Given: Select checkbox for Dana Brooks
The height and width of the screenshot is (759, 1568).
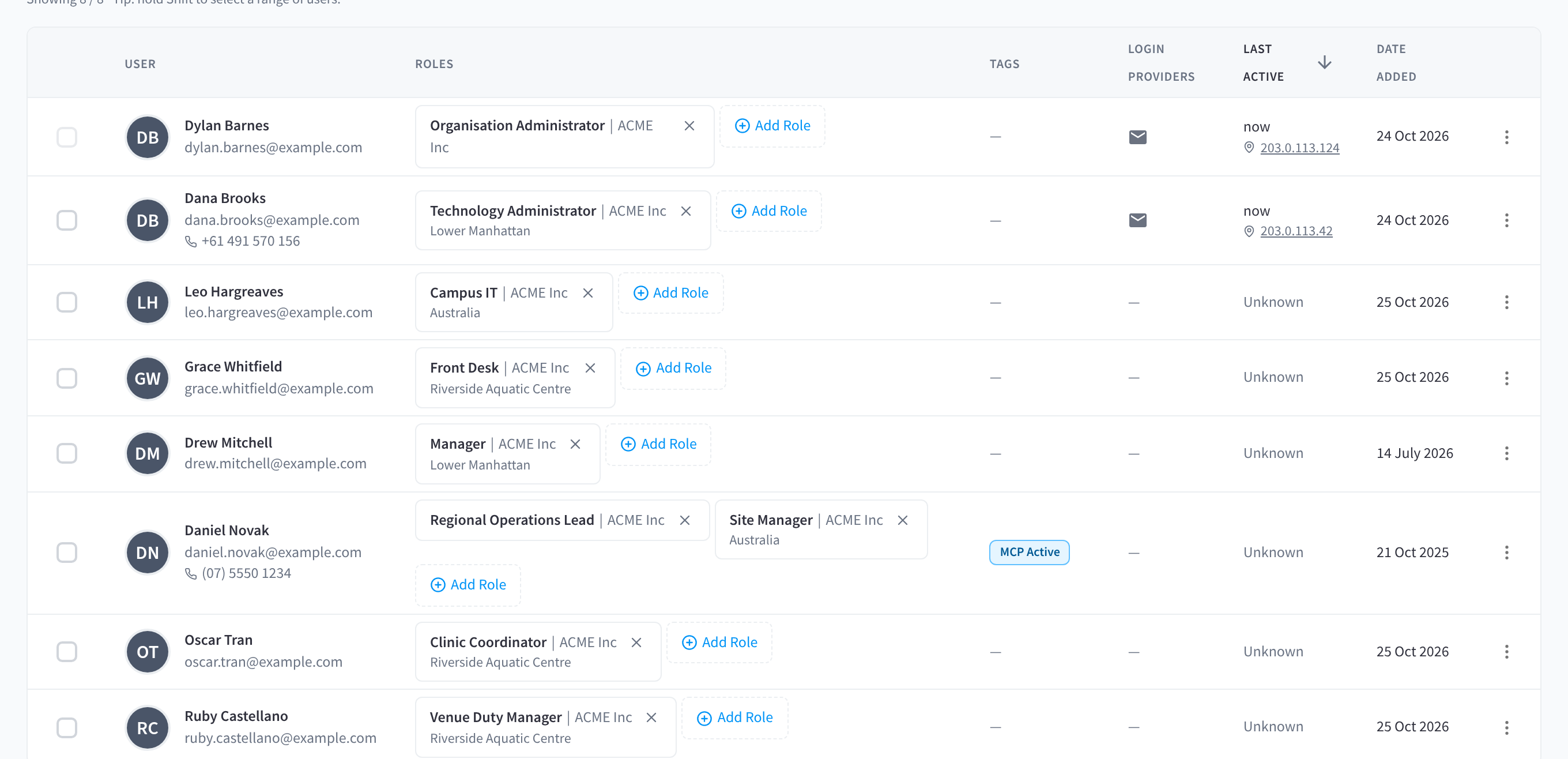Looking at the screenshot, I should click(x=67, y=220).
